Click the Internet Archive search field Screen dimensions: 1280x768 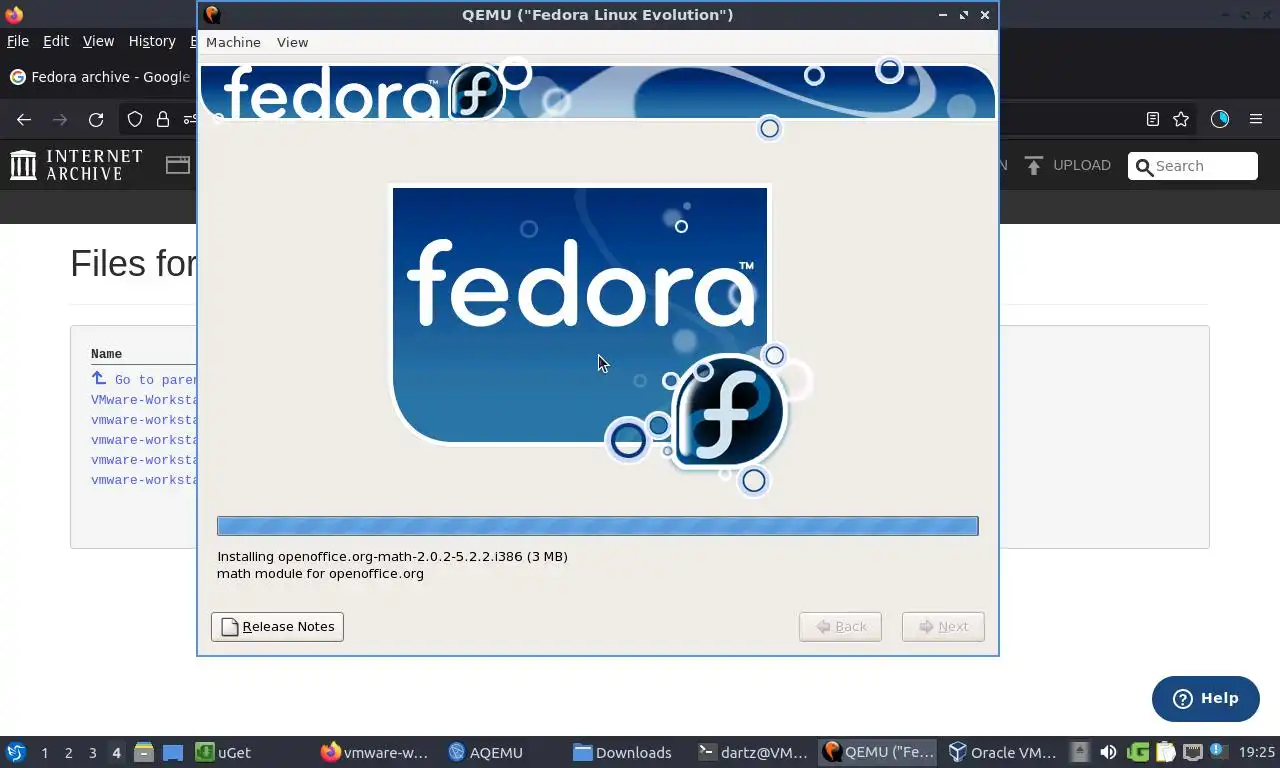point(1193,166)
